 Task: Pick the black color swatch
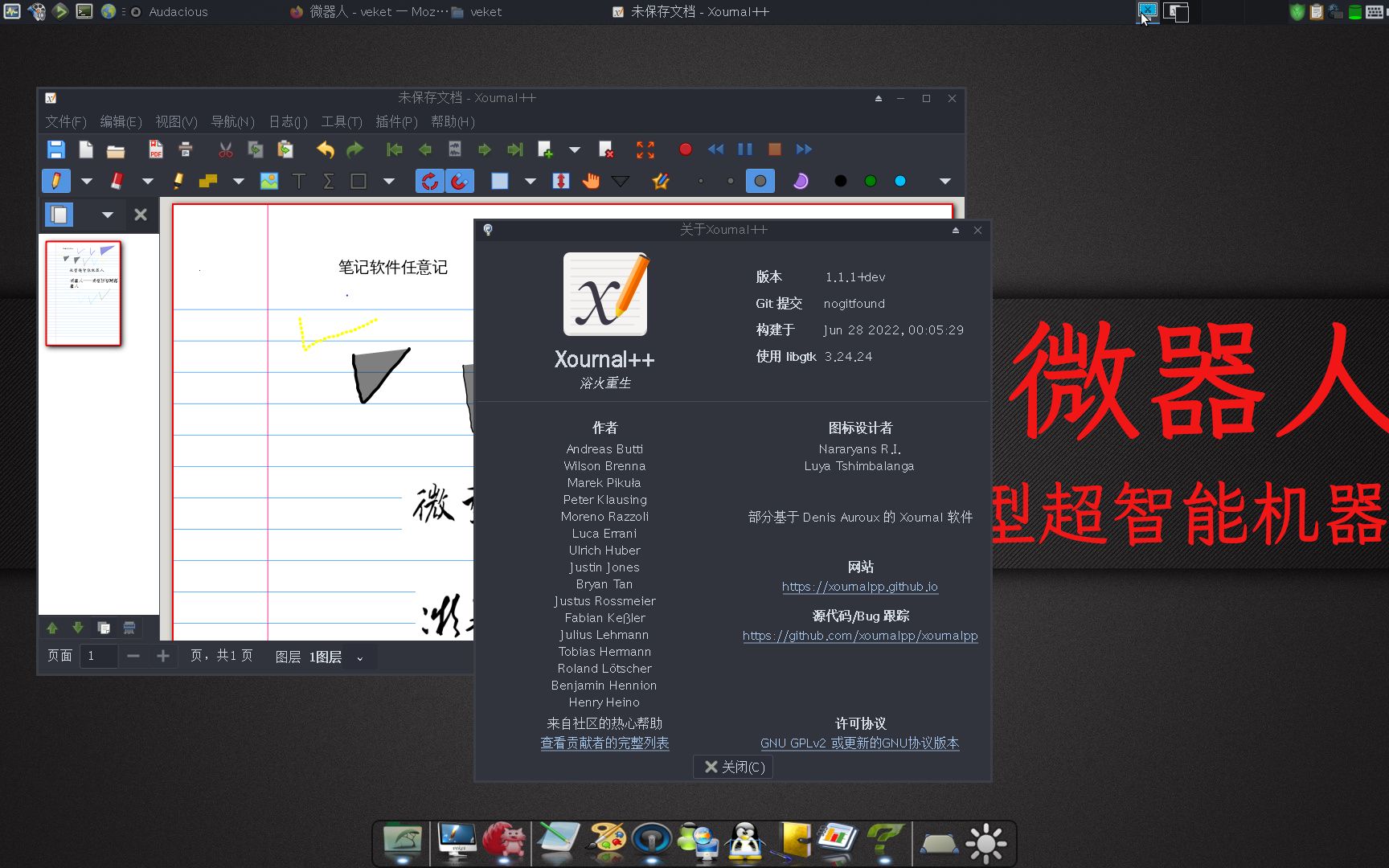point(841,181)
